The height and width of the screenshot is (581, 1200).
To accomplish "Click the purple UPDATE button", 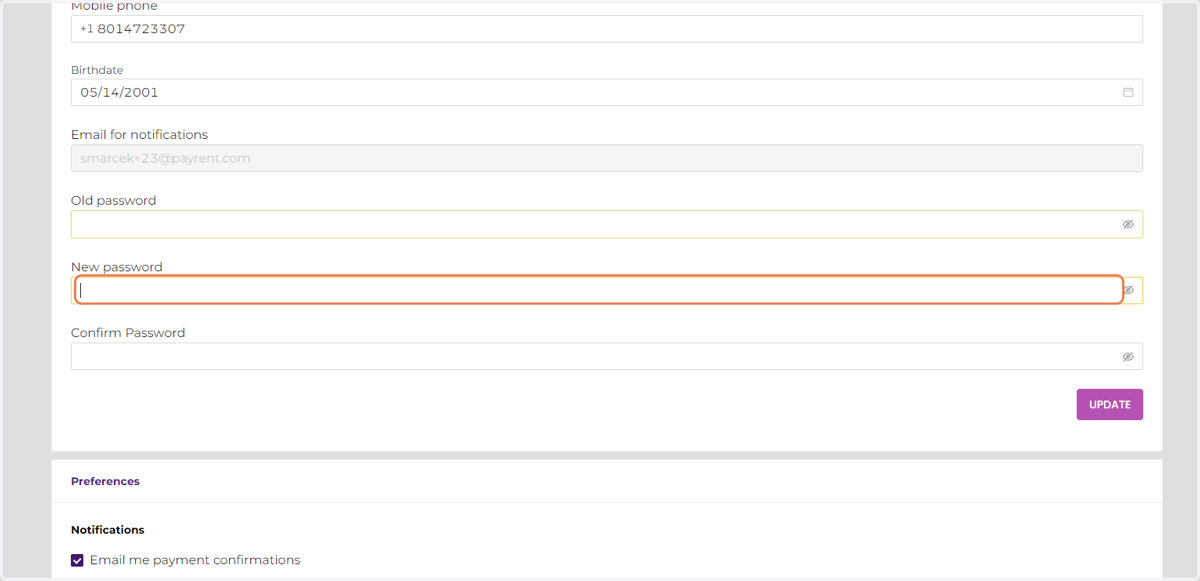I will tap(1109, 404).
